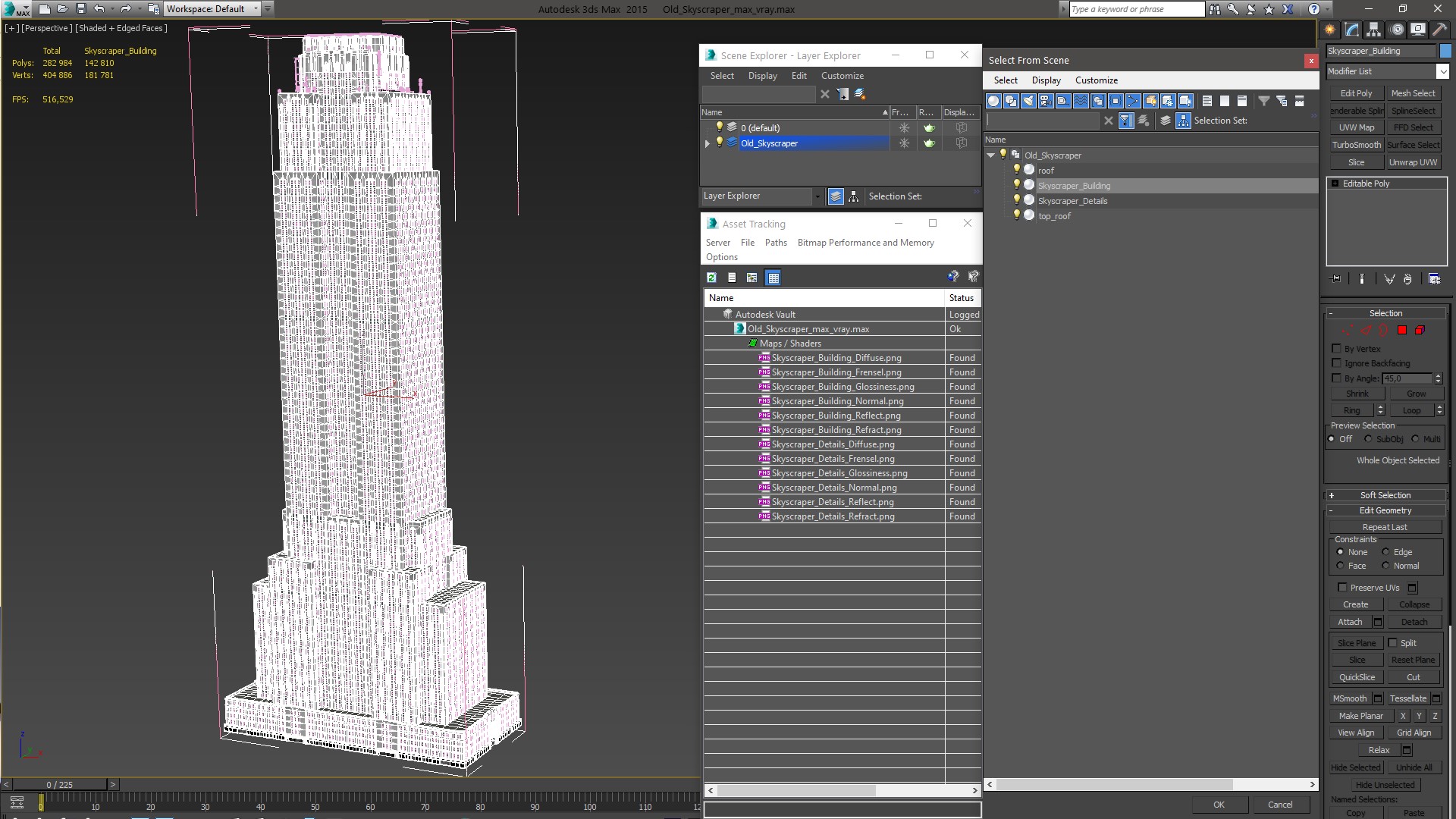
Task: Toggle Display Cameras filter icon
Action: [x=1046, y=101]
